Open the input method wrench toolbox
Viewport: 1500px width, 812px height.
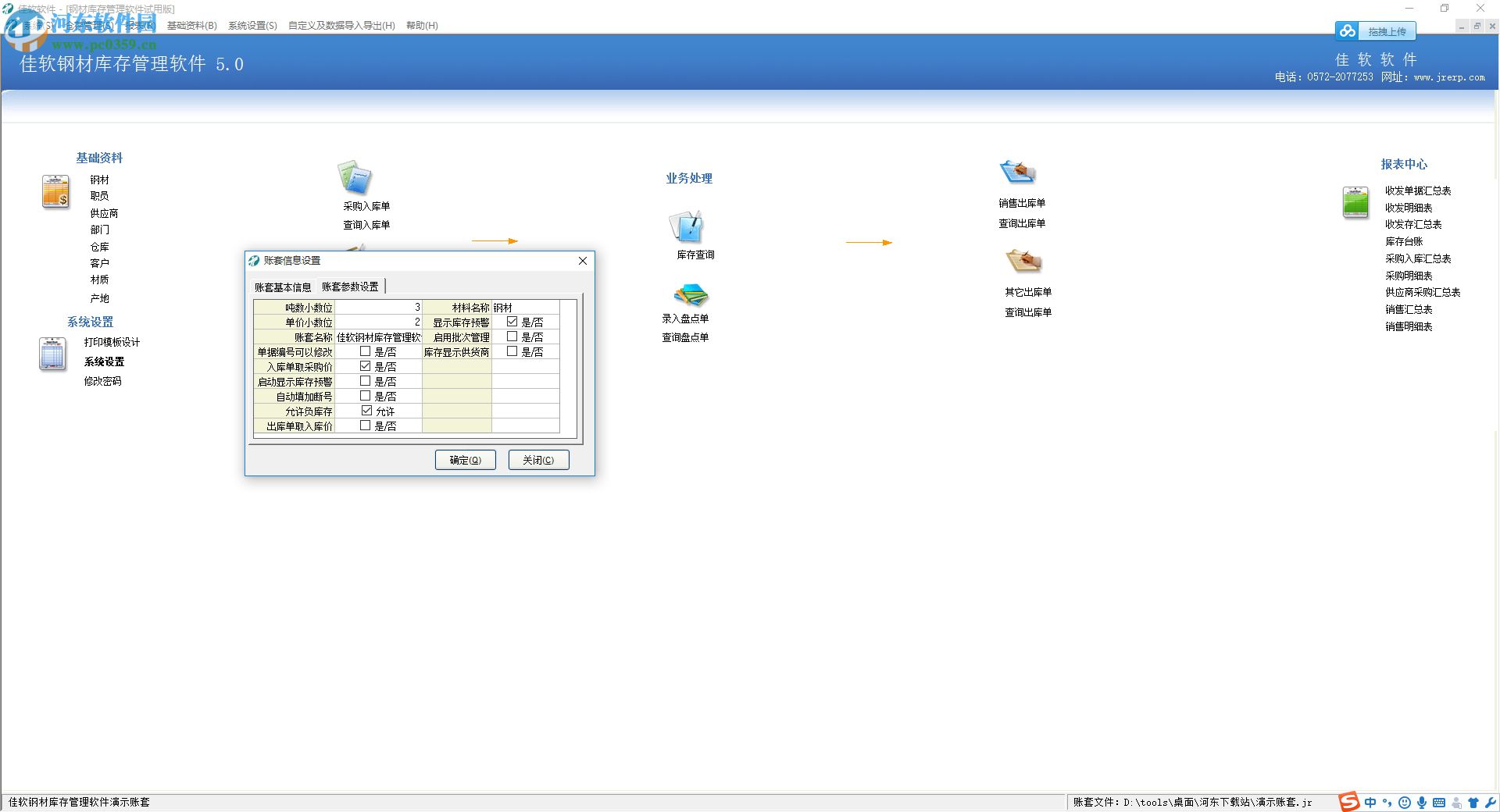(x=1491, y=803)
